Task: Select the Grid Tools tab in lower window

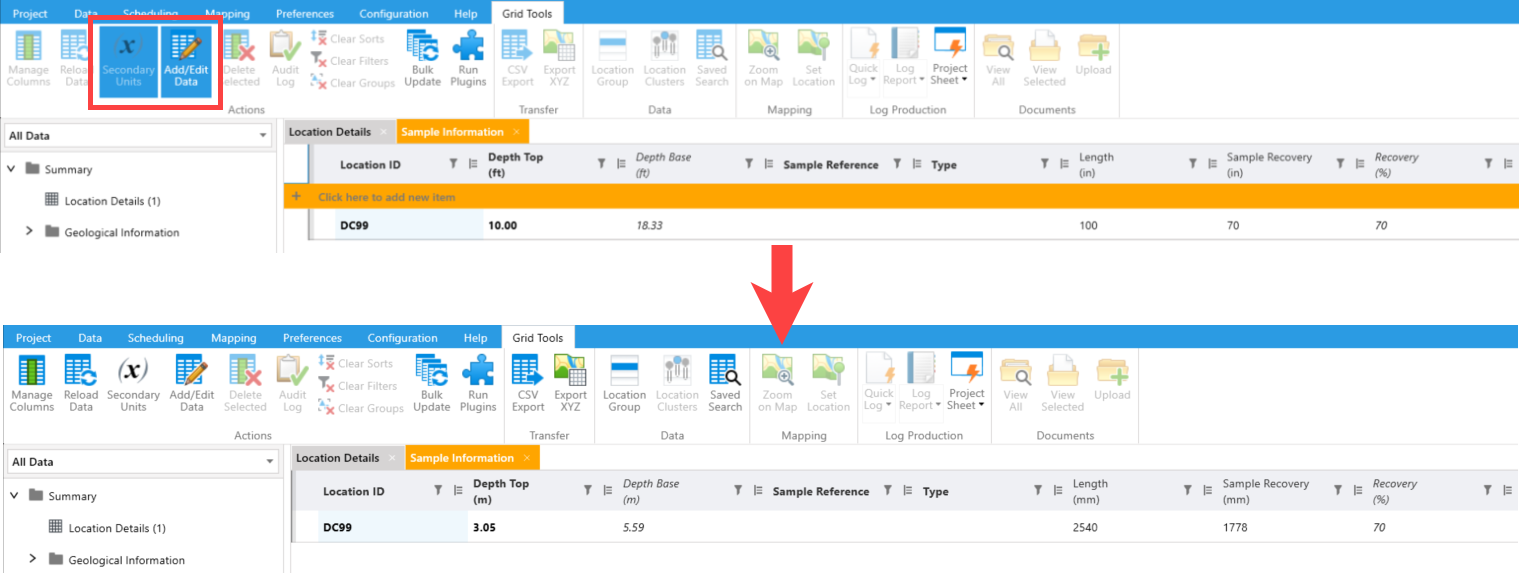Action: pos(538,338)
